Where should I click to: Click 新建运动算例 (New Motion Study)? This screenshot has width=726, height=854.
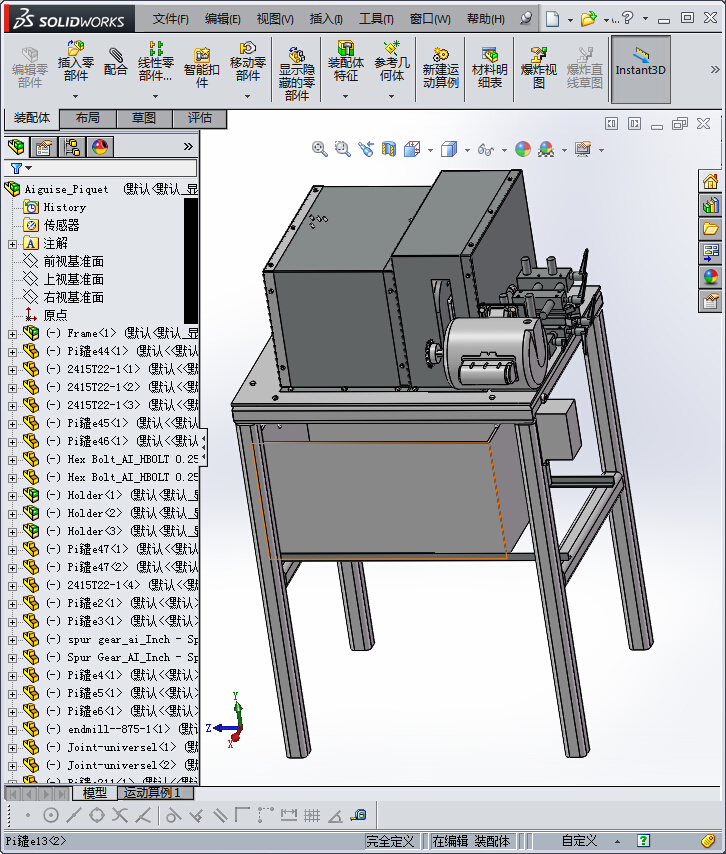(x=441, y=68)
